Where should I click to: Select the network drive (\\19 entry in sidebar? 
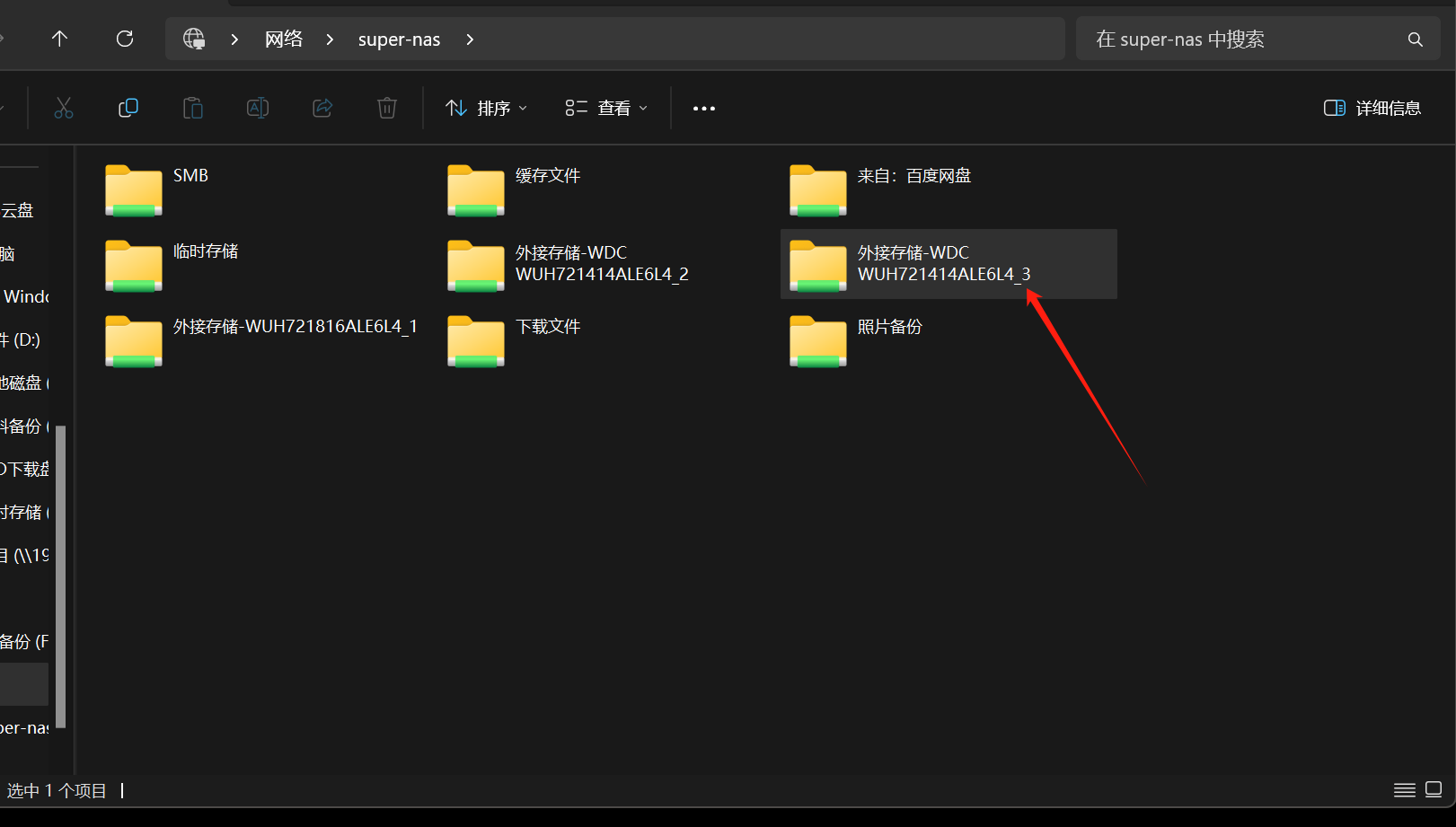pyautogui.click(x=25, y=556)
